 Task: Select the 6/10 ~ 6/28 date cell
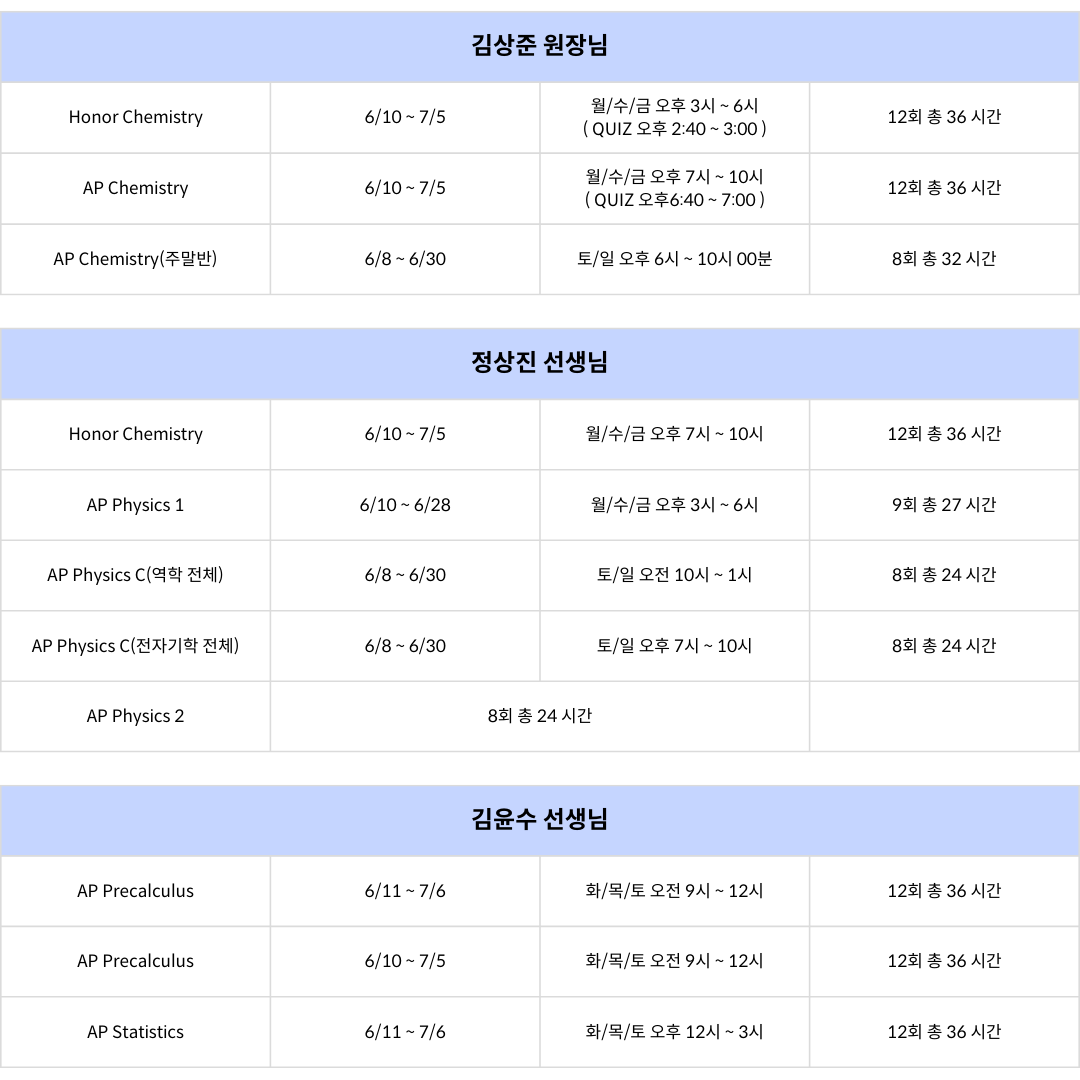point(405,505)
